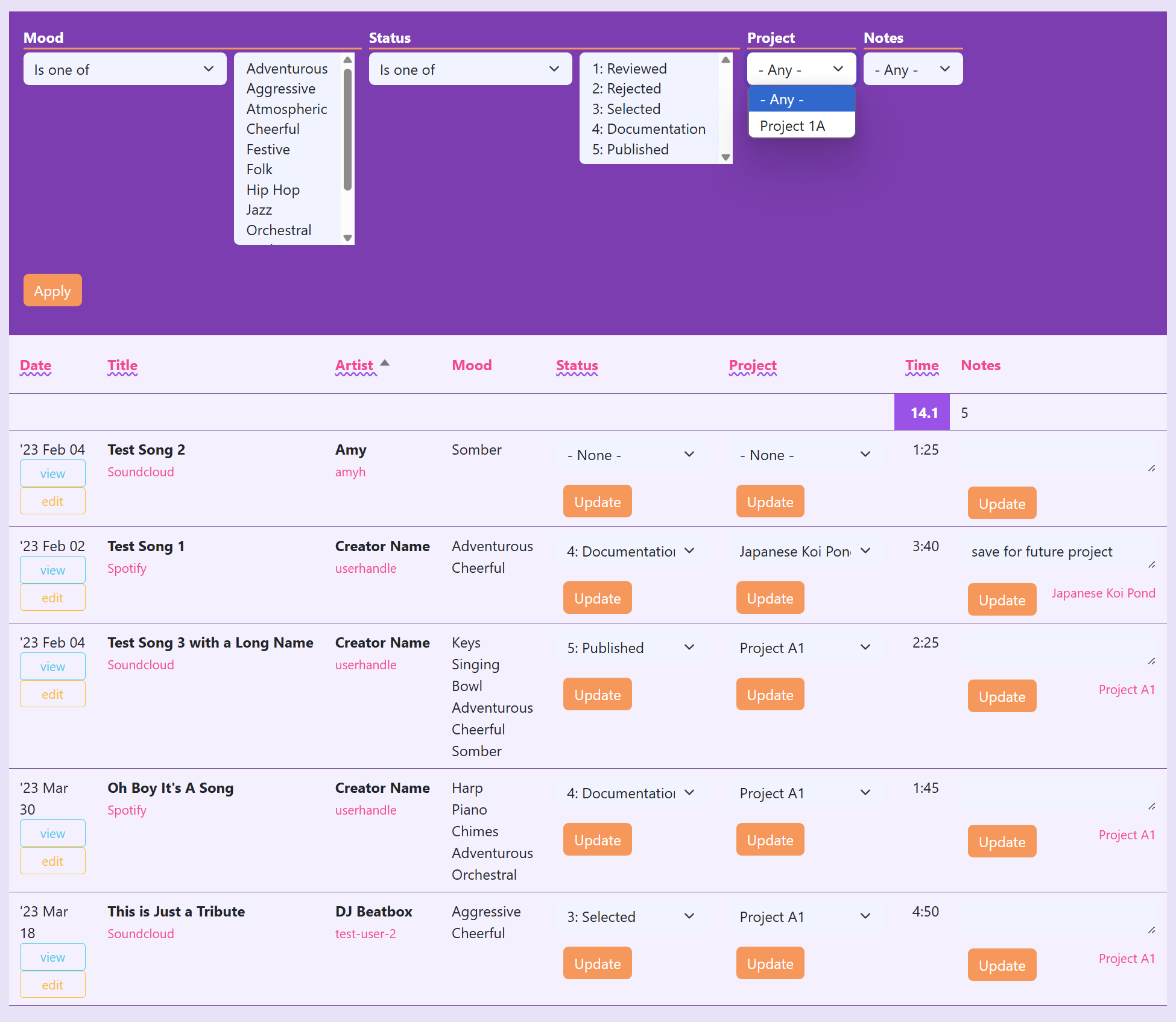Open Spotify link for Oh Boy It's A Song
1176x1022 pixels.
[x=127, y=810]
